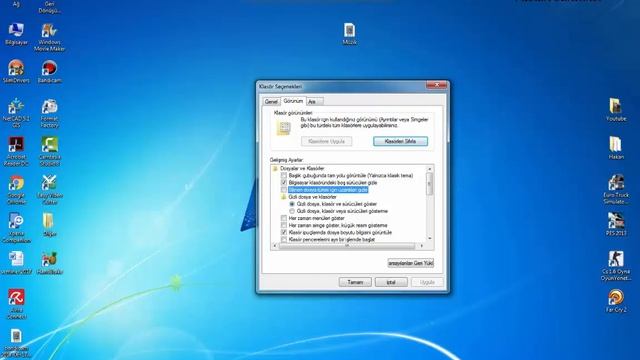Viewport: 640px width, 360px height.
Task: Select the Word document icon on the desktop
Action: (x=16, y=262)
